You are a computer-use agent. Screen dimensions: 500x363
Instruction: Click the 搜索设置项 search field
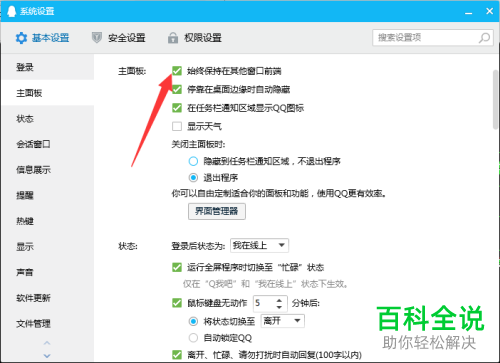433,38
